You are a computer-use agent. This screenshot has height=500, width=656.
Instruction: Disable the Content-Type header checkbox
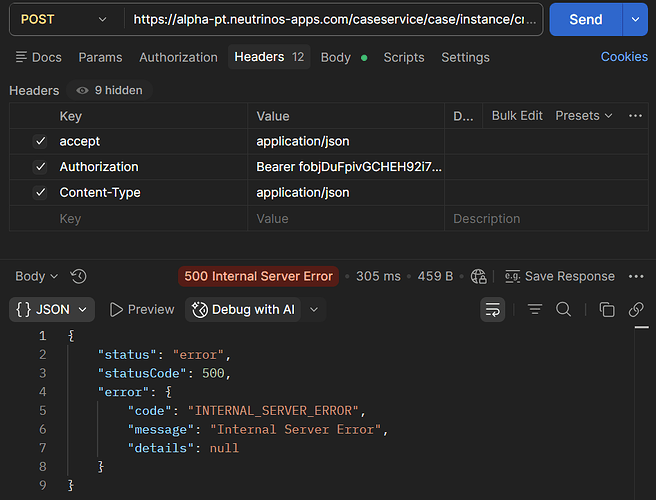[40, 192]
